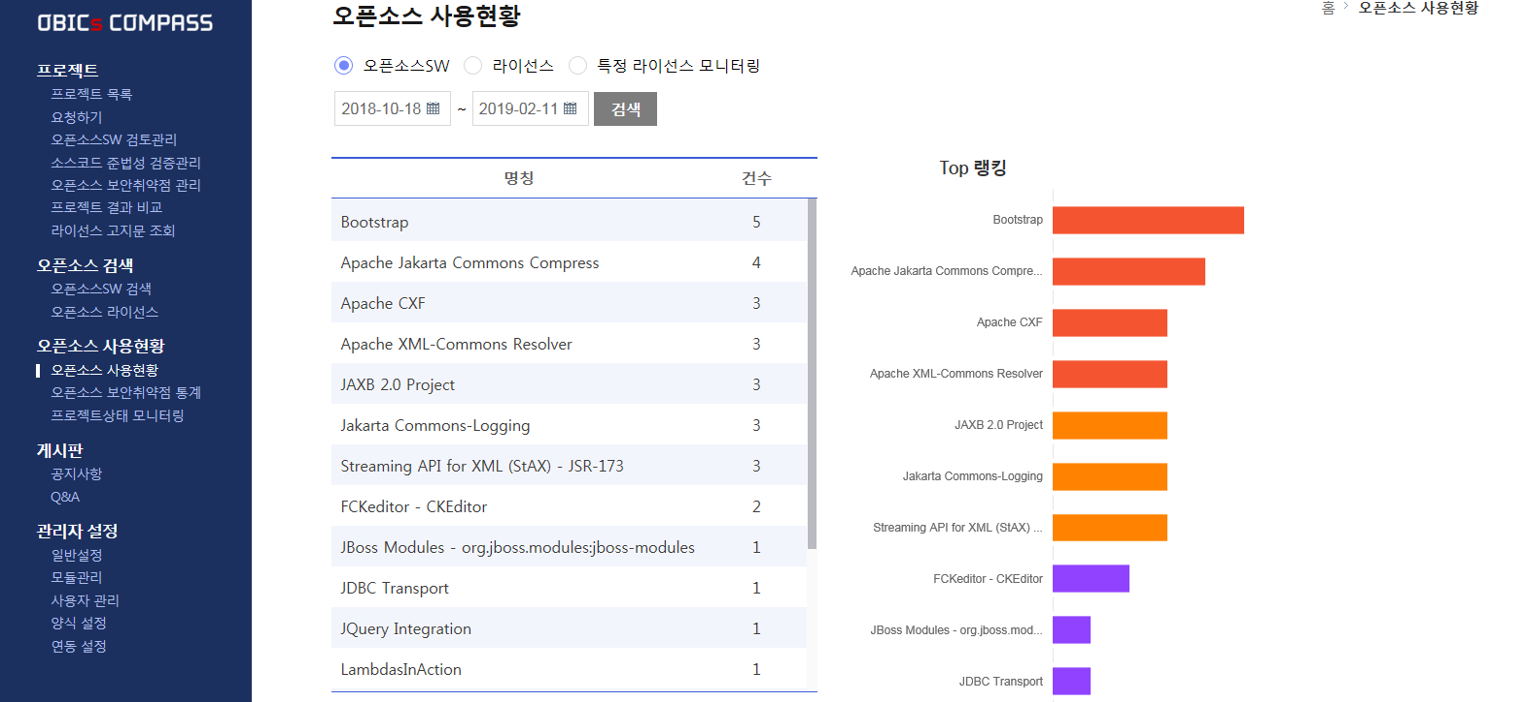Open 요청하기 in the sidebar

point(77,117)
